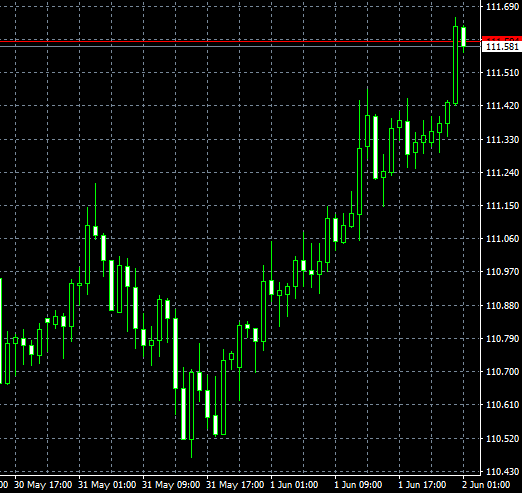The height and width of the screenshot is (493, 523).
Task: Click the 30 May 17:00 time label
Action: coord(43,485)
